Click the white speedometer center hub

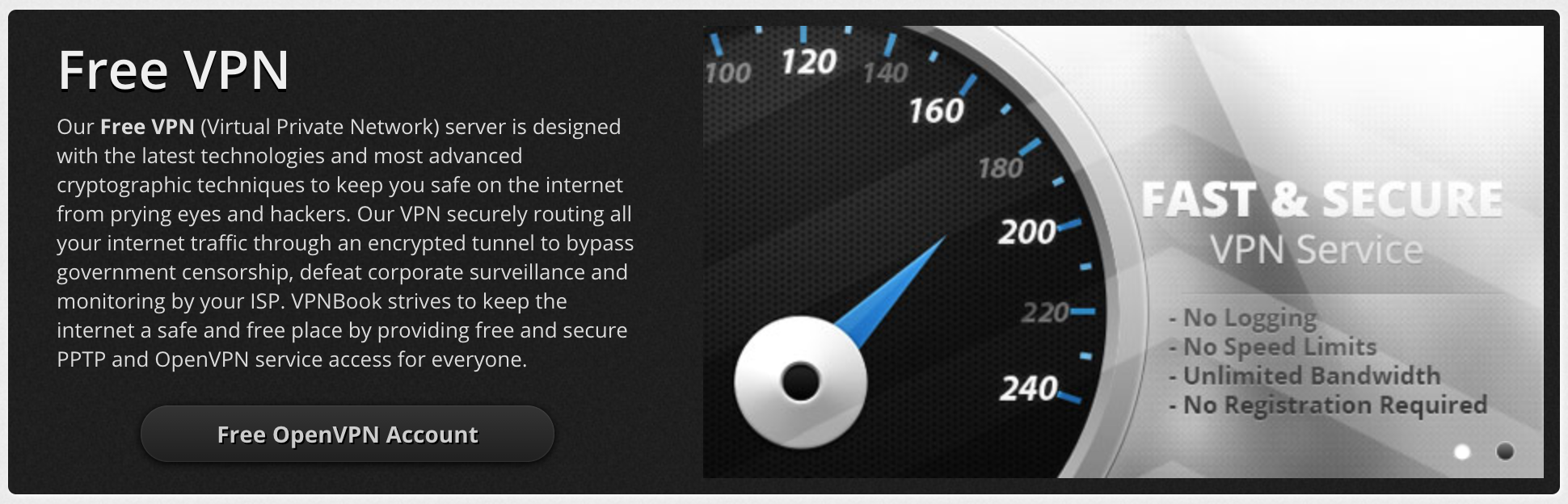coord(800,381)
